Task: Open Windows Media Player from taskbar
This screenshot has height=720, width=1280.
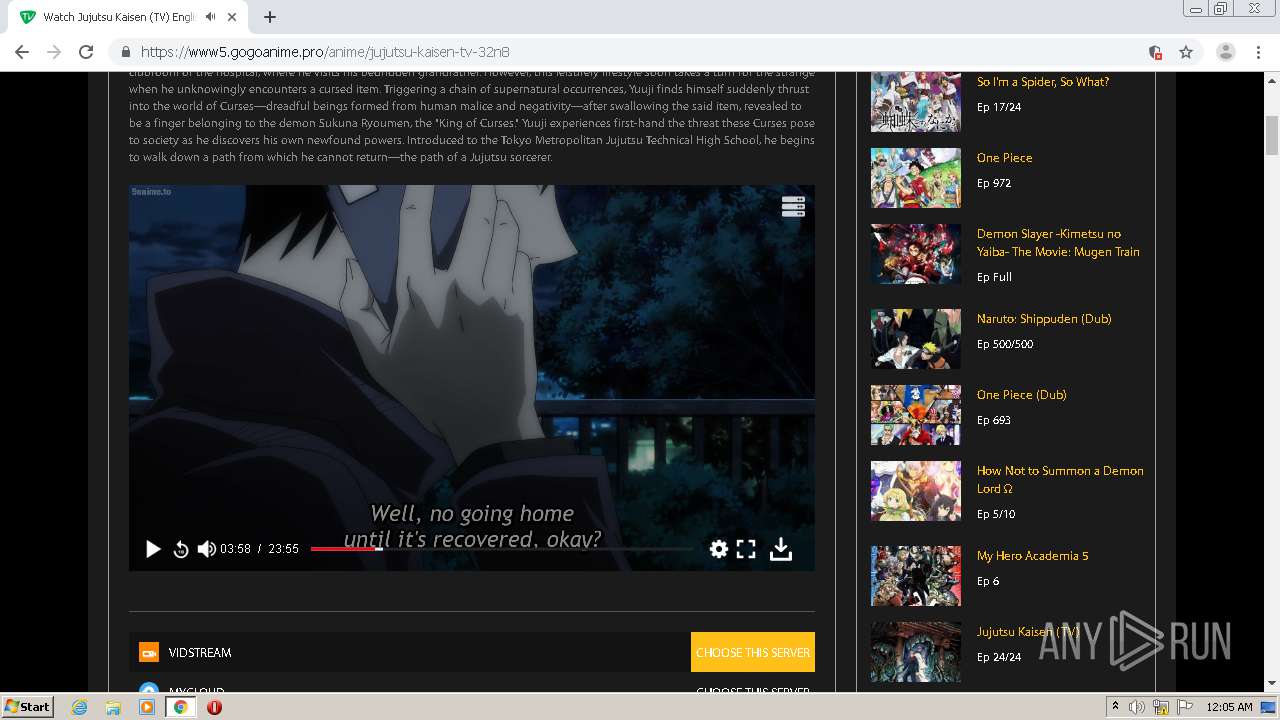Action: point(147,707)
